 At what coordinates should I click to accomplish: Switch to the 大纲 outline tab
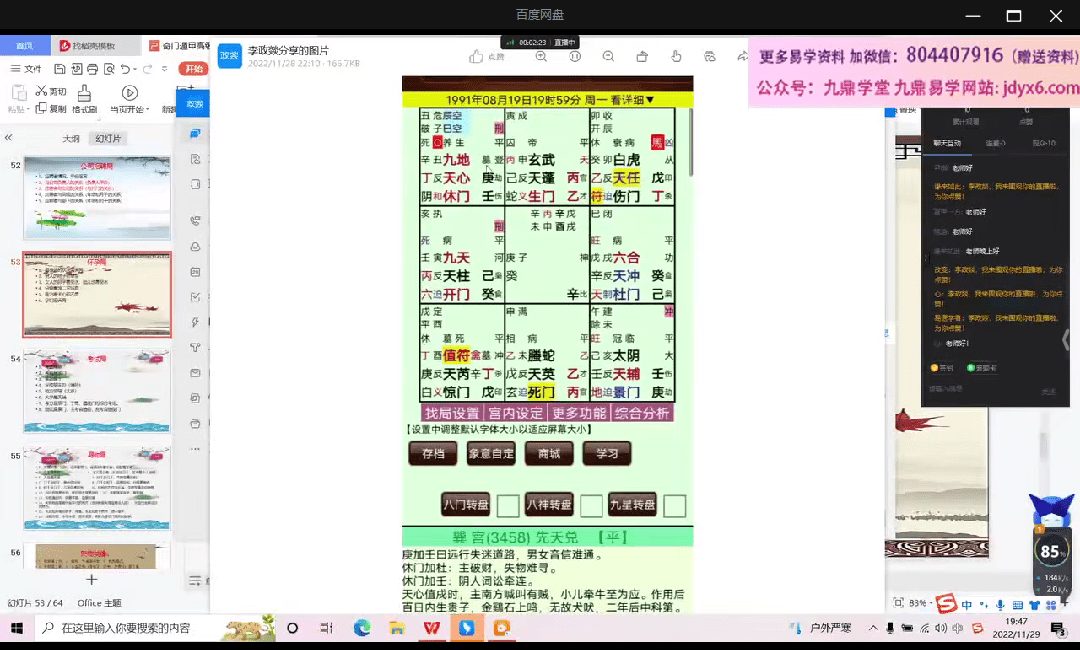tap(70, 139)
